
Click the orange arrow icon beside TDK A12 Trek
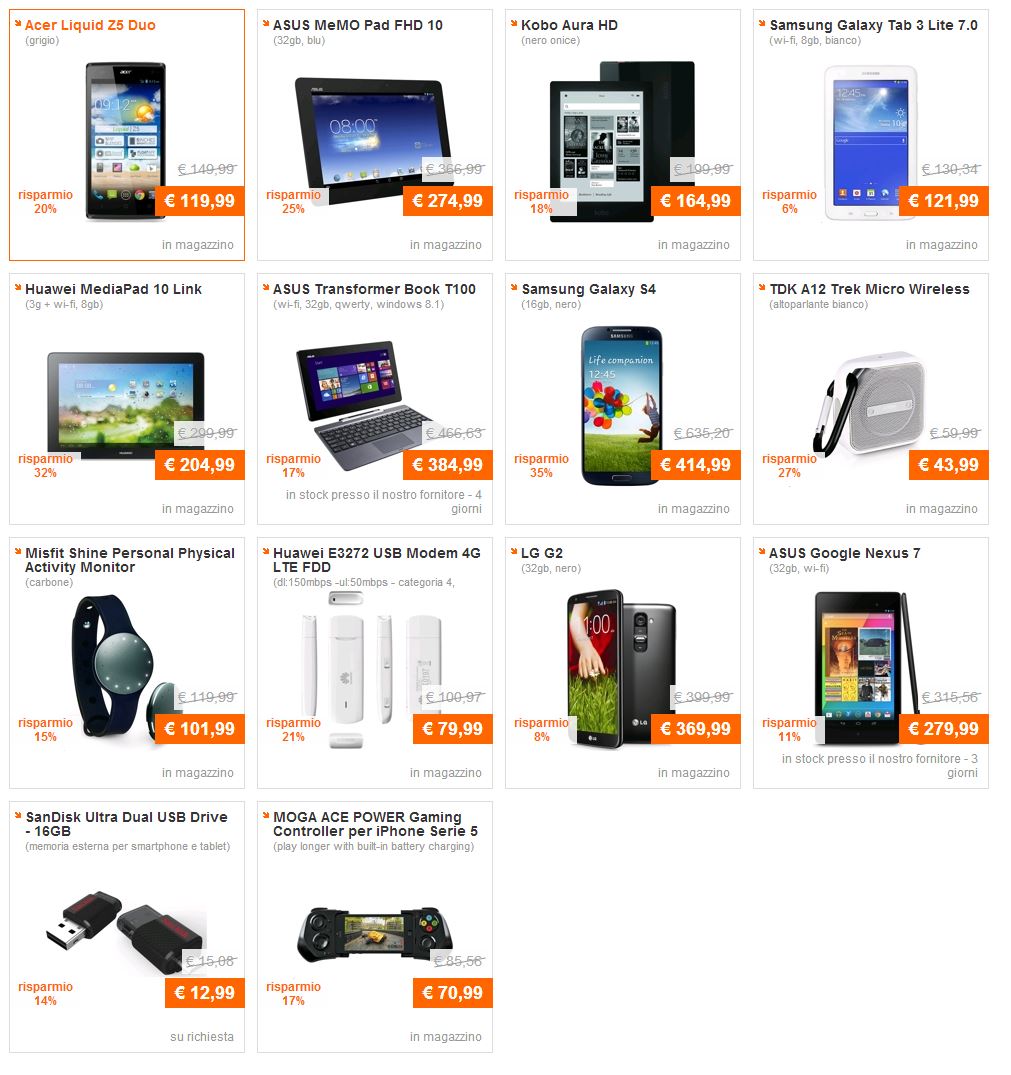tap(762, 287)
